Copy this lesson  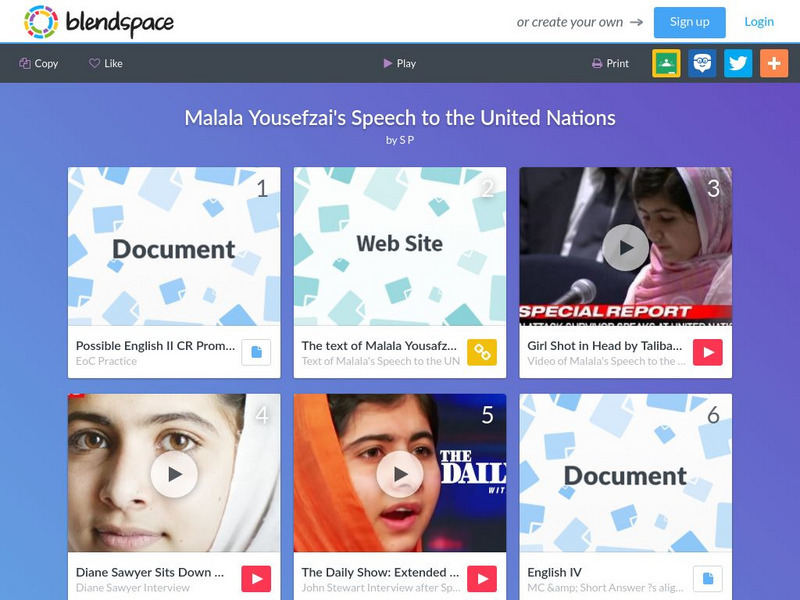click(39, 63)
